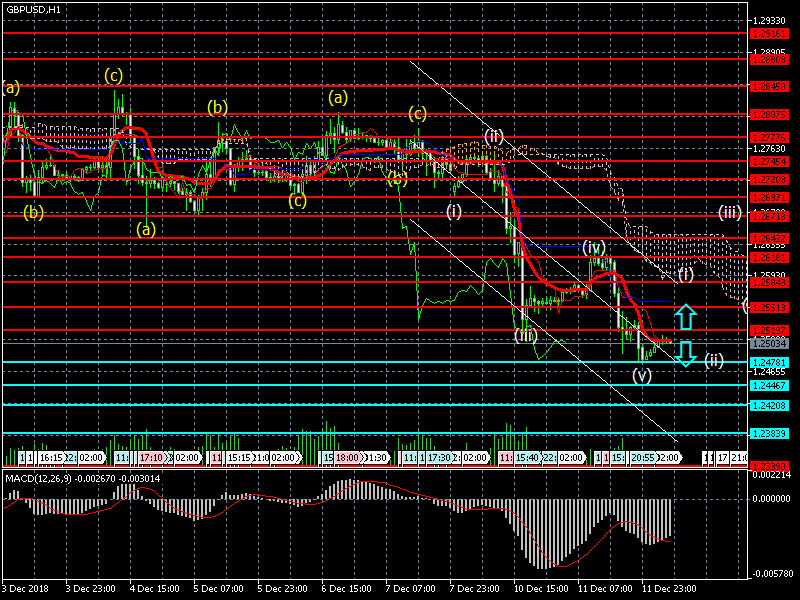Click the 7 Dec 23:00 time axis label
The image size is (800, 600).
coord(474,588)
